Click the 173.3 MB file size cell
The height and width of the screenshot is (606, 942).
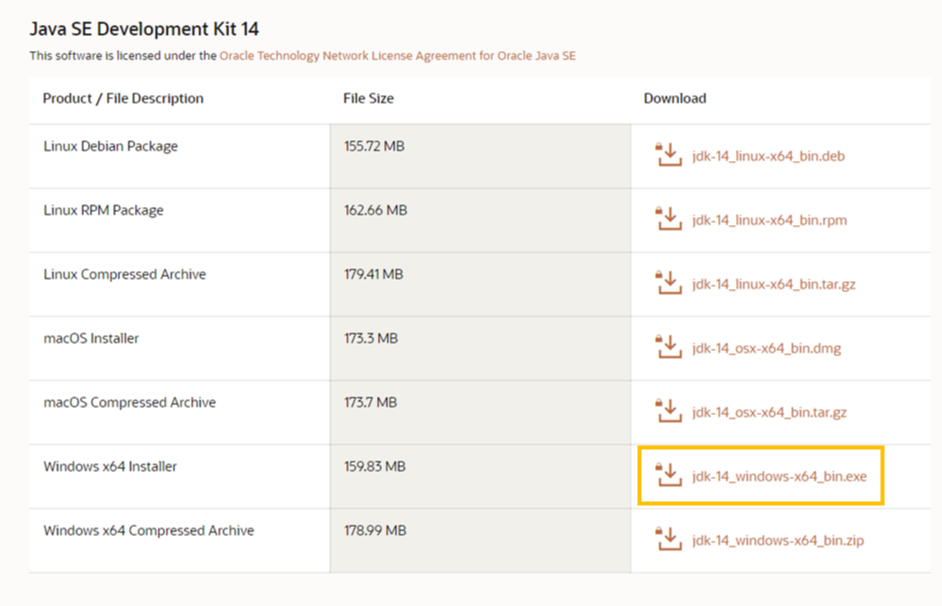point(480,348)
